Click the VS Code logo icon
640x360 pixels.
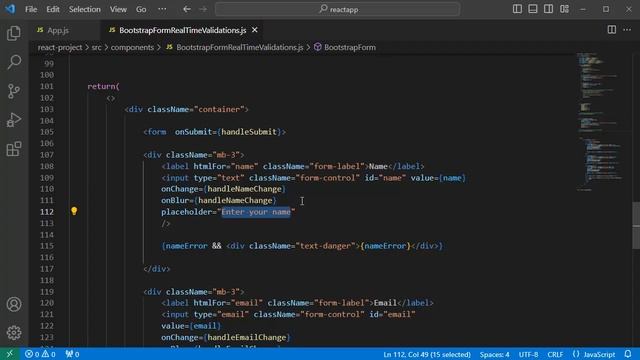[10, 9]
